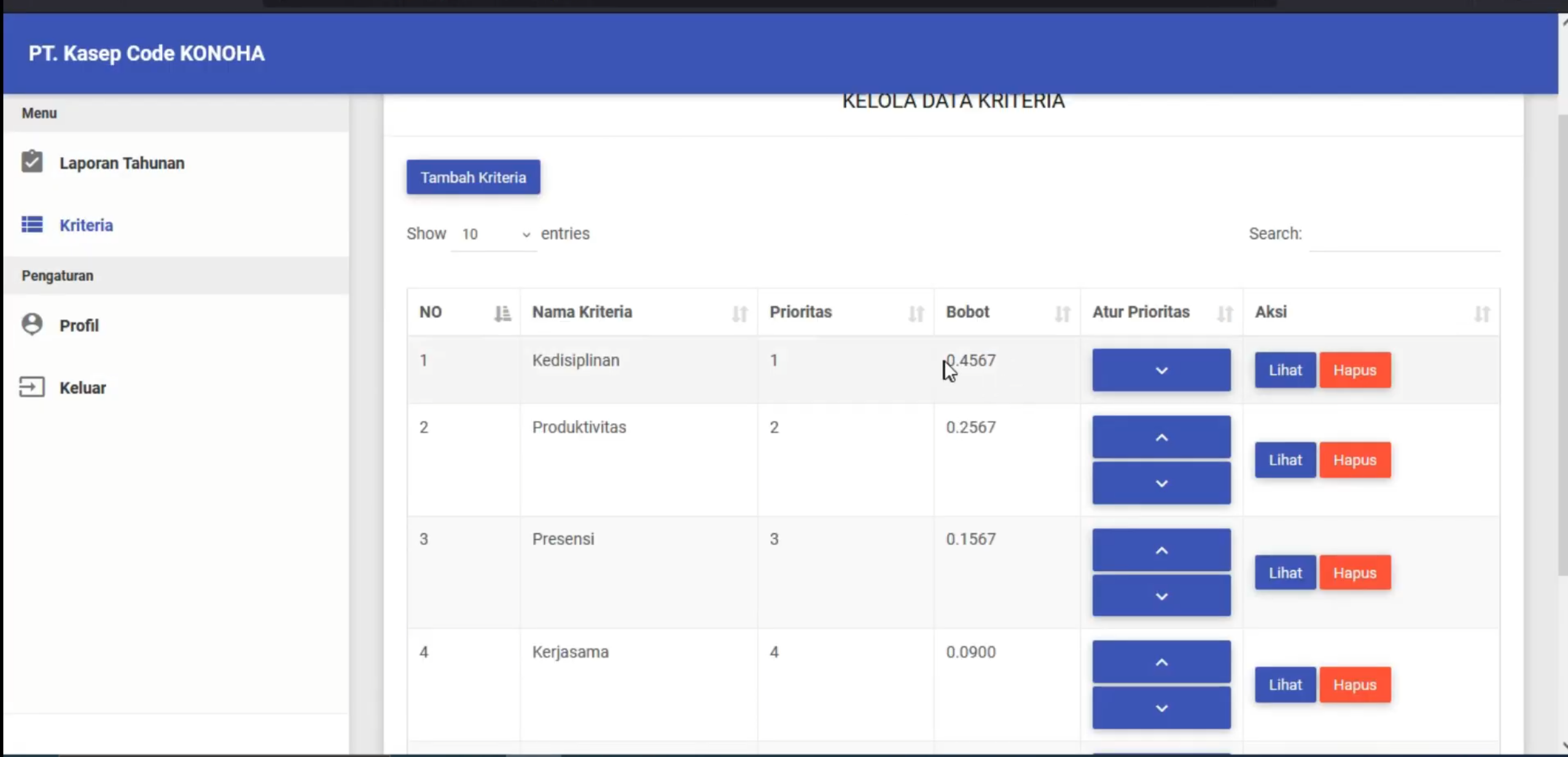The height and width of the screenshot is (757, 1568).
Task: Select the Produktivitas name cell
Action: coord(638,459)
